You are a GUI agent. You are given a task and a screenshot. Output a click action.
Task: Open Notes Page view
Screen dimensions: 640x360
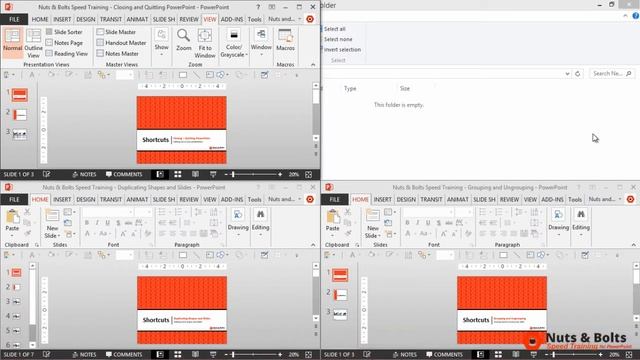[64, 43]
